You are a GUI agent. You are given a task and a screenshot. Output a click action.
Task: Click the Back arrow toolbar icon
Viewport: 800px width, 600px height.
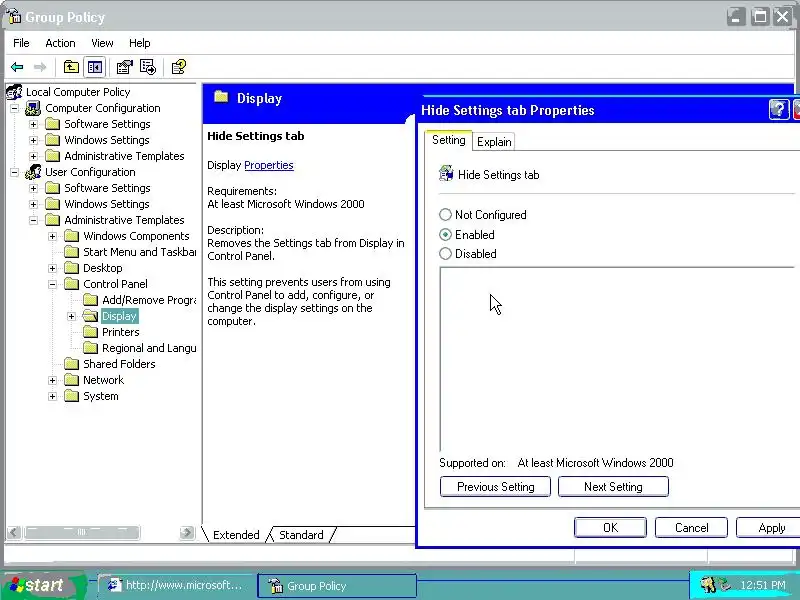17,67
